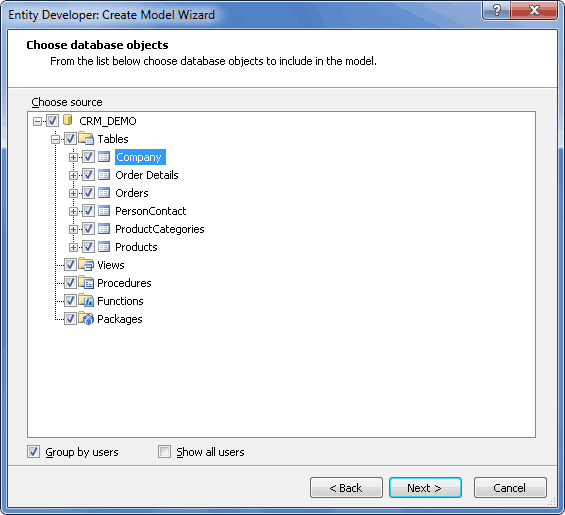Select the PersonContact row label
Viewport: 565px width, 515px height.
click(x=151, y=211)
